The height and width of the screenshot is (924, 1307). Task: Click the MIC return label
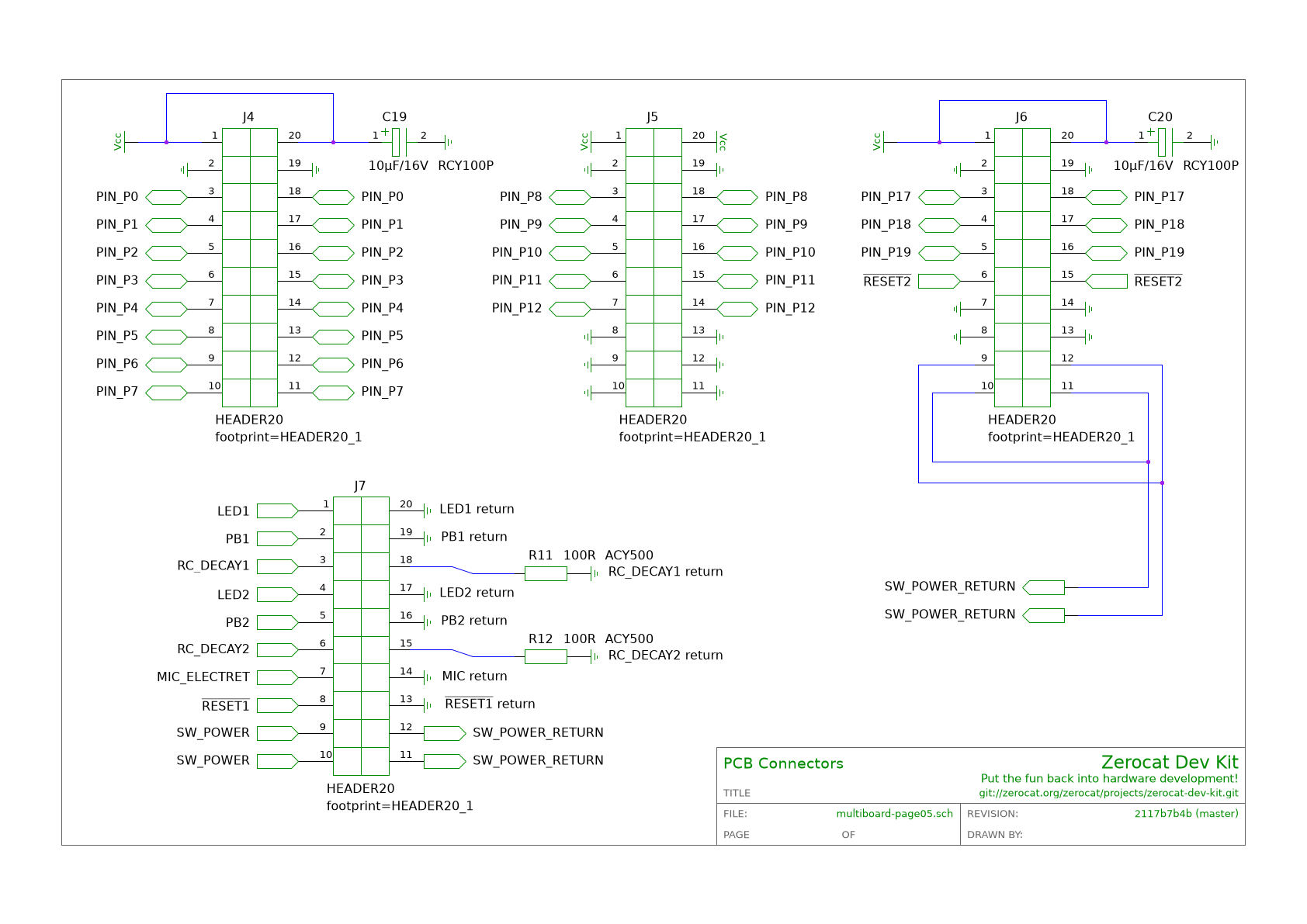(x=474, y=677)
